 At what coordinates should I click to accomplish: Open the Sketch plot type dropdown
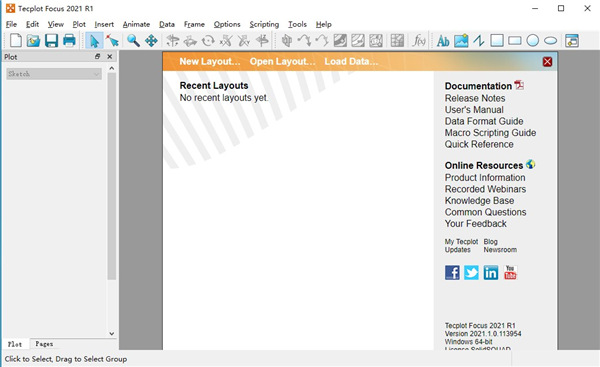pos(54,74)
